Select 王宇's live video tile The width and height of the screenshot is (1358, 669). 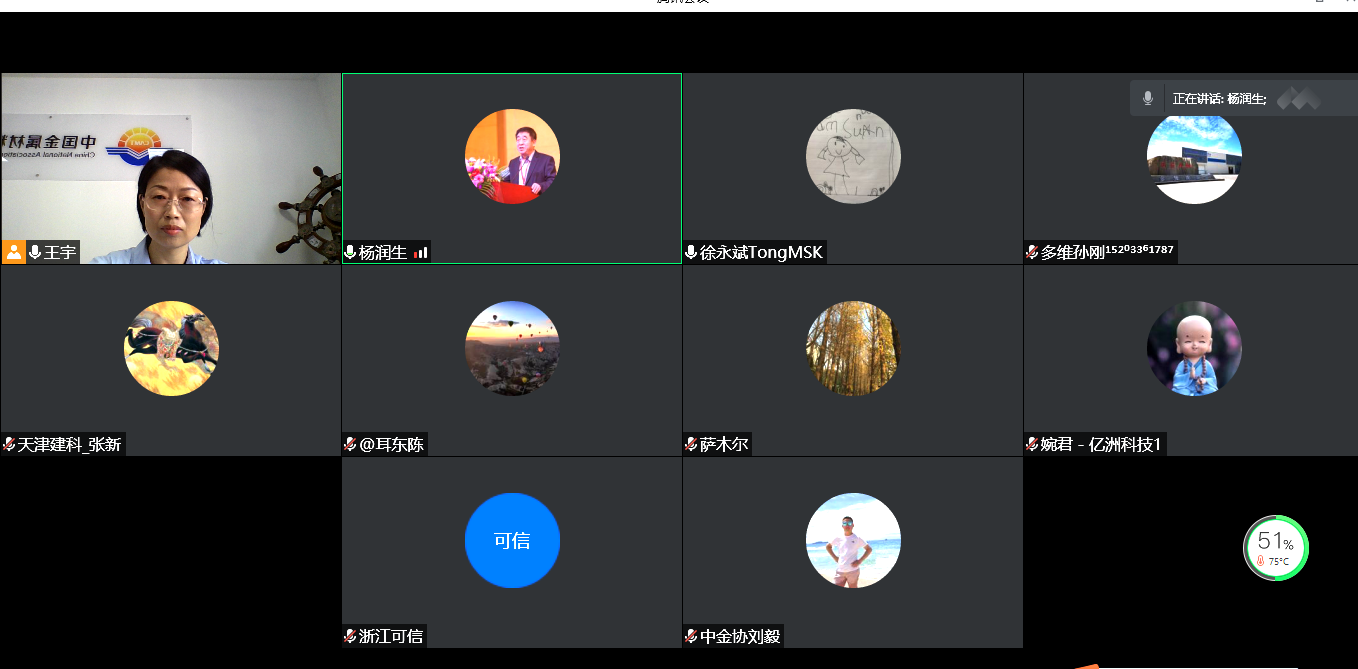[170, 167]
